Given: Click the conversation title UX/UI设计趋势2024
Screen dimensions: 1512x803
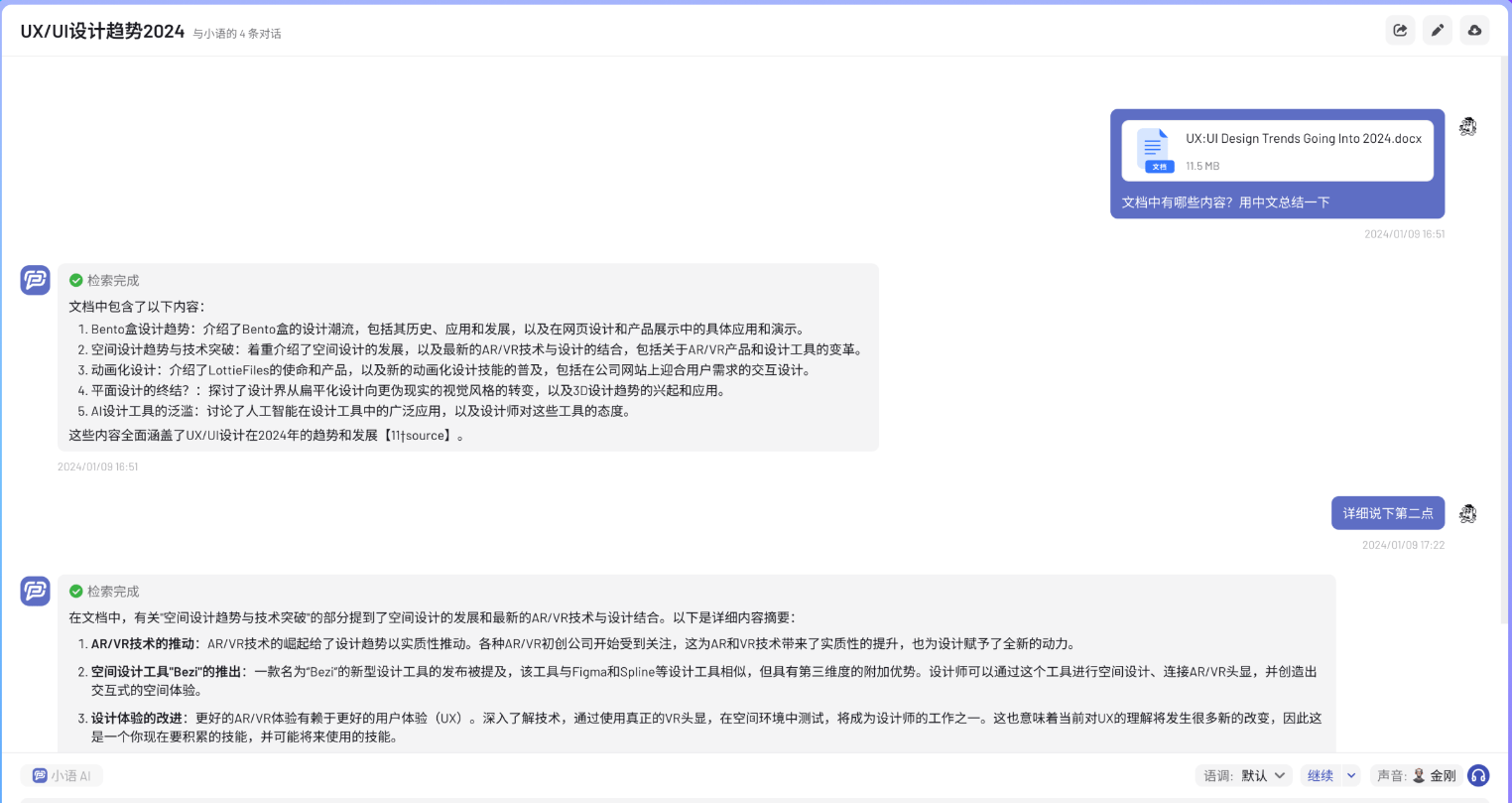Looking at the screenshot, I should click(x=102, y=32).
